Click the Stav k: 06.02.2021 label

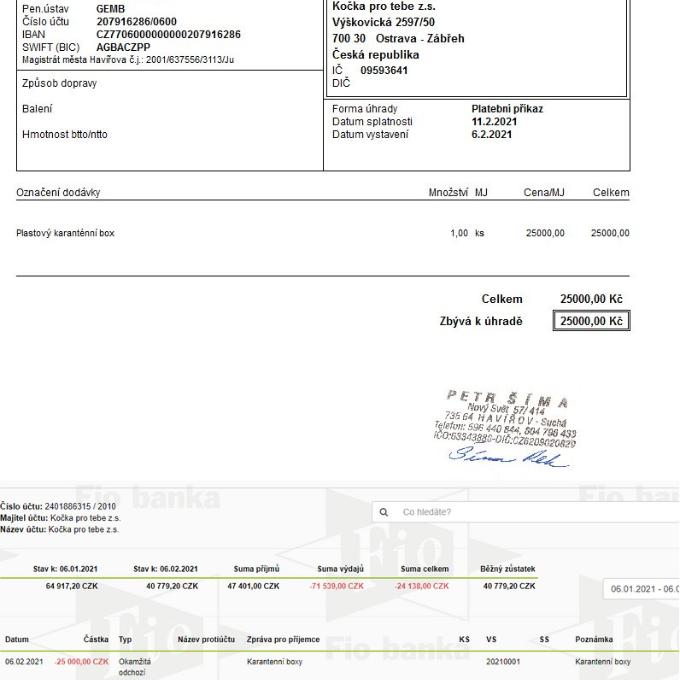pos(165,569)
